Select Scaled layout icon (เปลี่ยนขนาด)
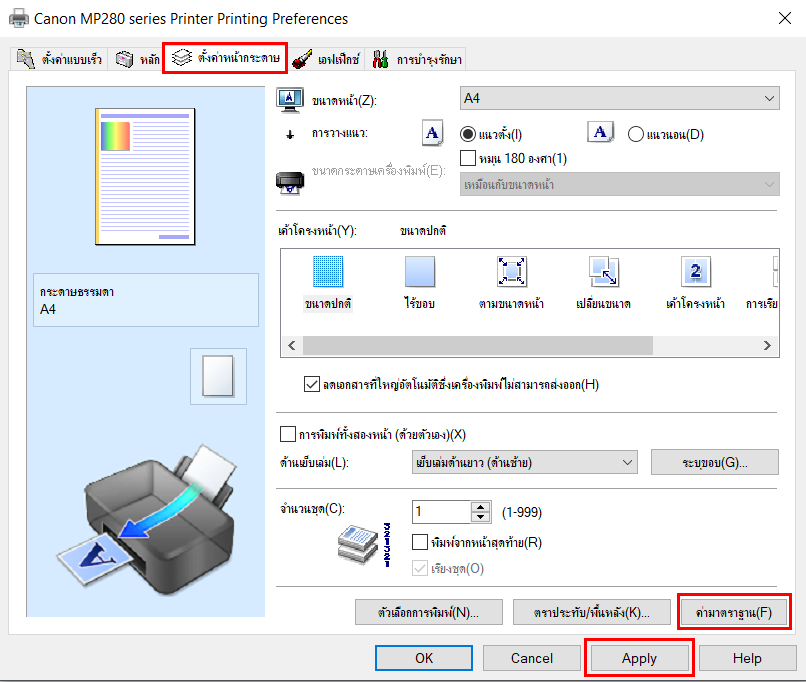806x682 pixels. point(603,271)
